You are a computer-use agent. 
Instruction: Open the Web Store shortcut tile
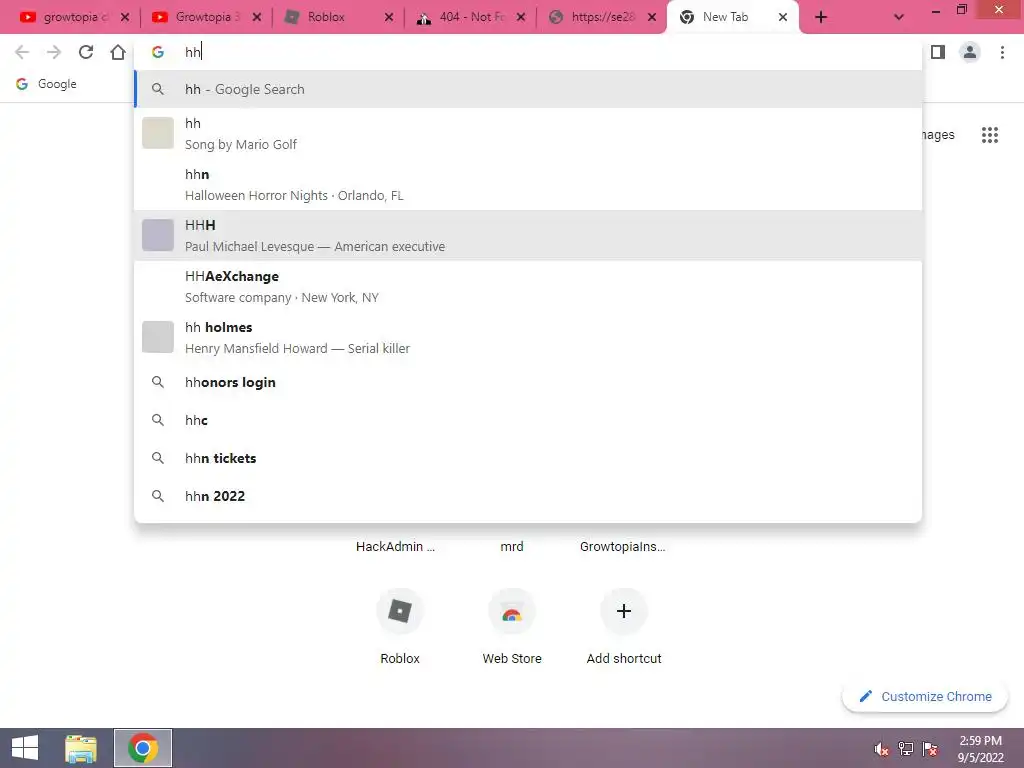pyautogui.click(x=512, y=625)
